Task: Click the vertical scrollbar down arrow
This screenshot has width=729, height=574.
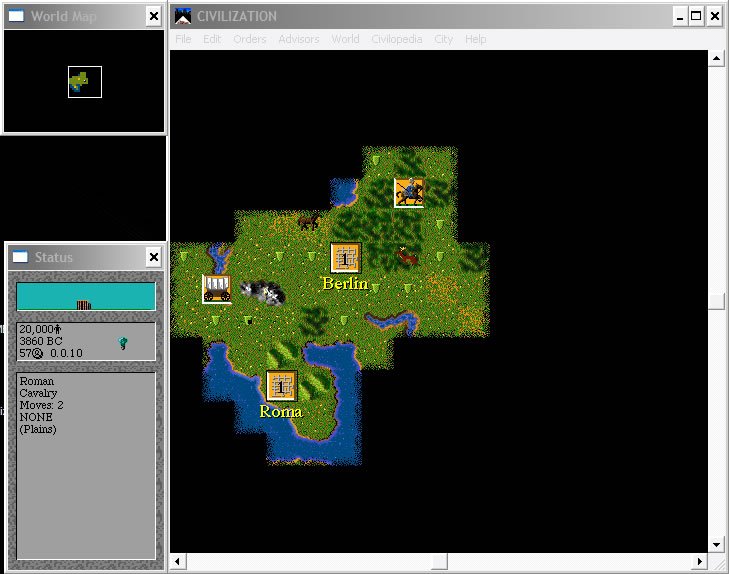Action: pos(716,545)
